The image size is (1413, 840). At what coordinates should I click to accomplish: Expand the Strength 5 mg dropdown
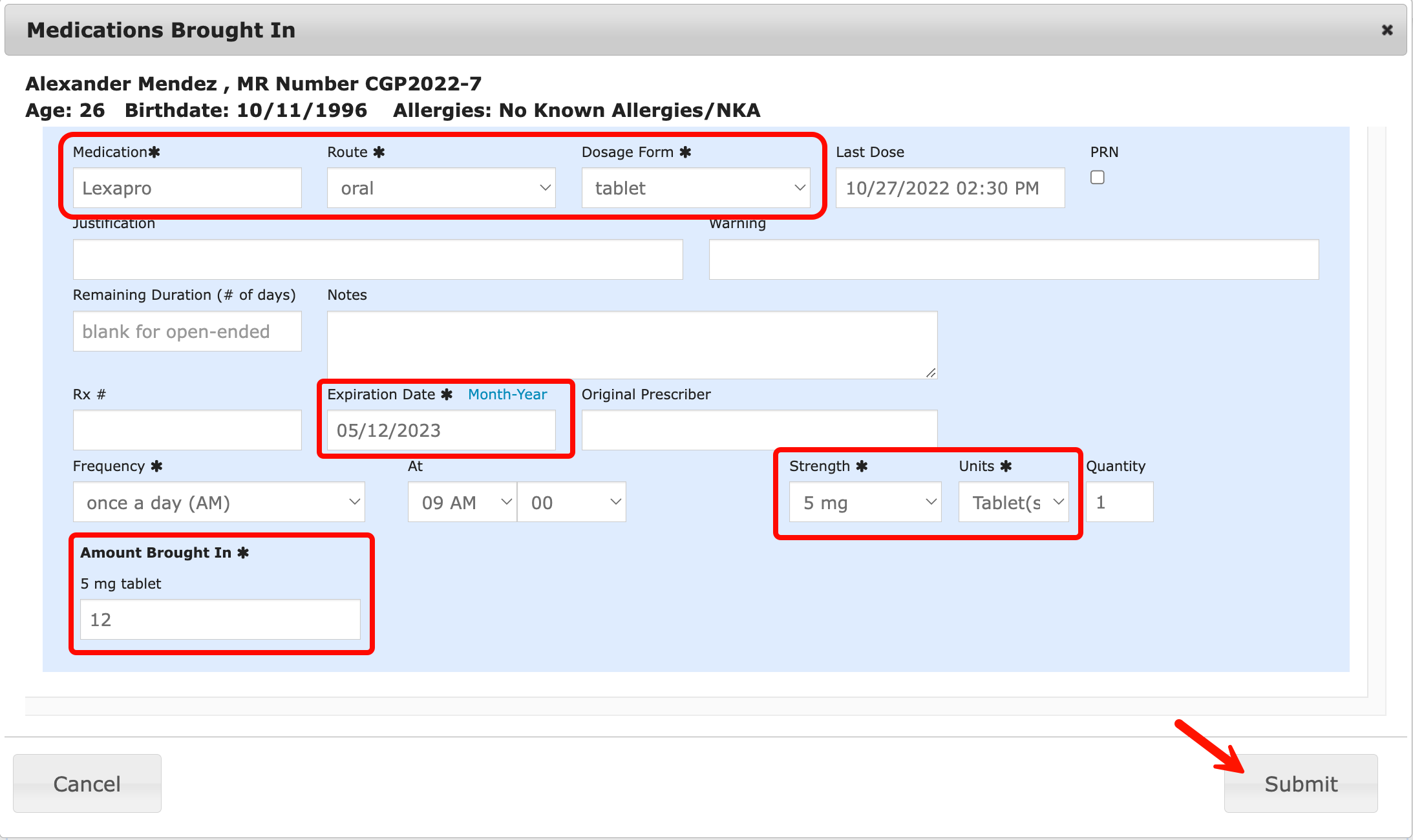pyautogui.click(x=865, y=502)
